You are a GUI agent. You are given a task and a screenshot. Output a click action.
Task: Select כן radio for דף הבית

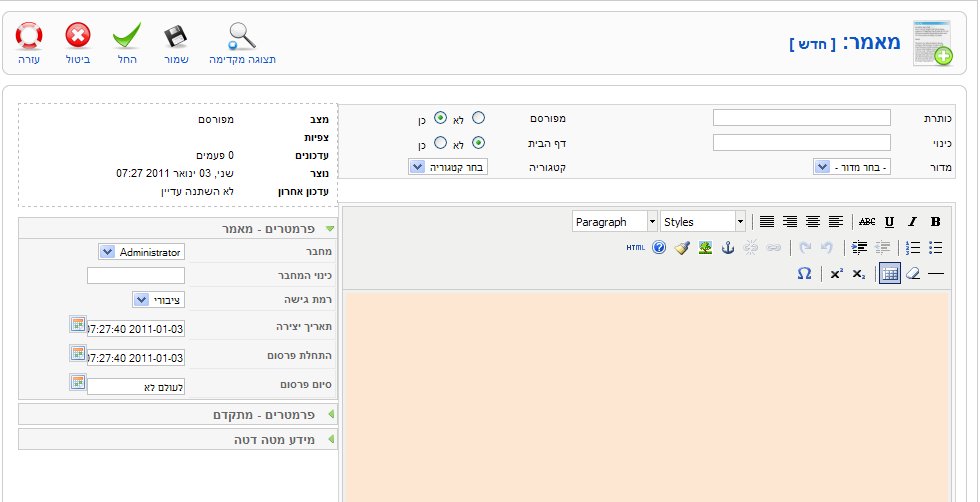[441, 143]
